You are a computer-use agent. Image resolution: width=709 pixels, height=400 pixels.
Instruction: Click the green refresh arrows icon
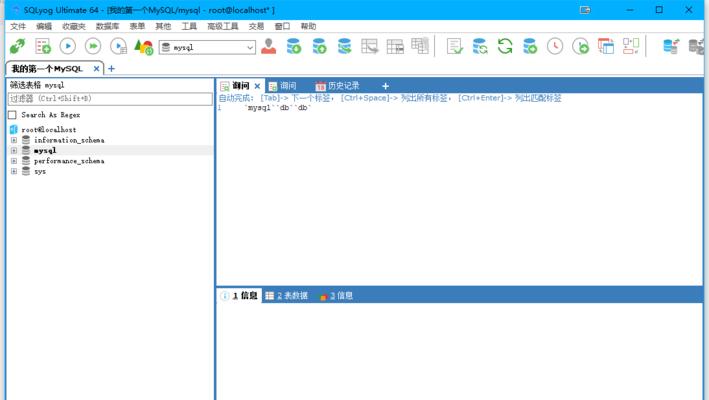(505, 46)
